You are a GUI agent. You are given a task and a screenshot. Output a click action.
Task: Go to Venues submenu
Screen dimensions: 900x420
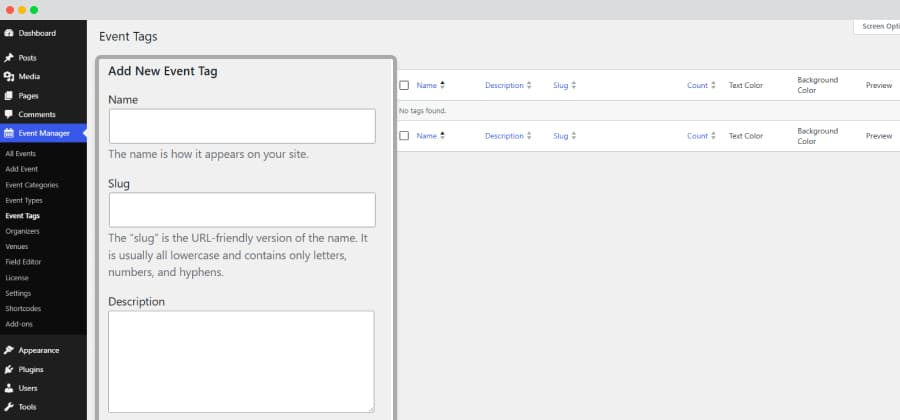tap(17, 247)
